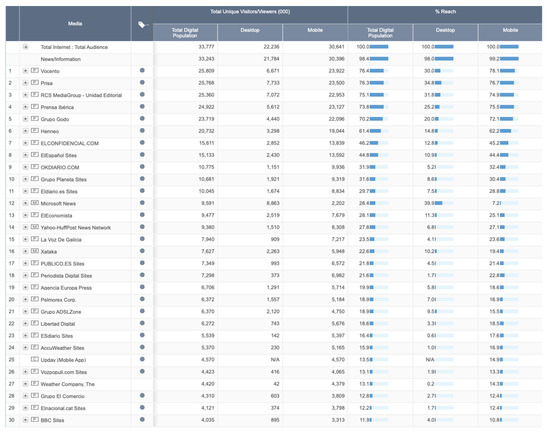Click the media icon beside Yahoo-HuffPost News Network
Screen dimensions: 550x435
coord(35,227)
